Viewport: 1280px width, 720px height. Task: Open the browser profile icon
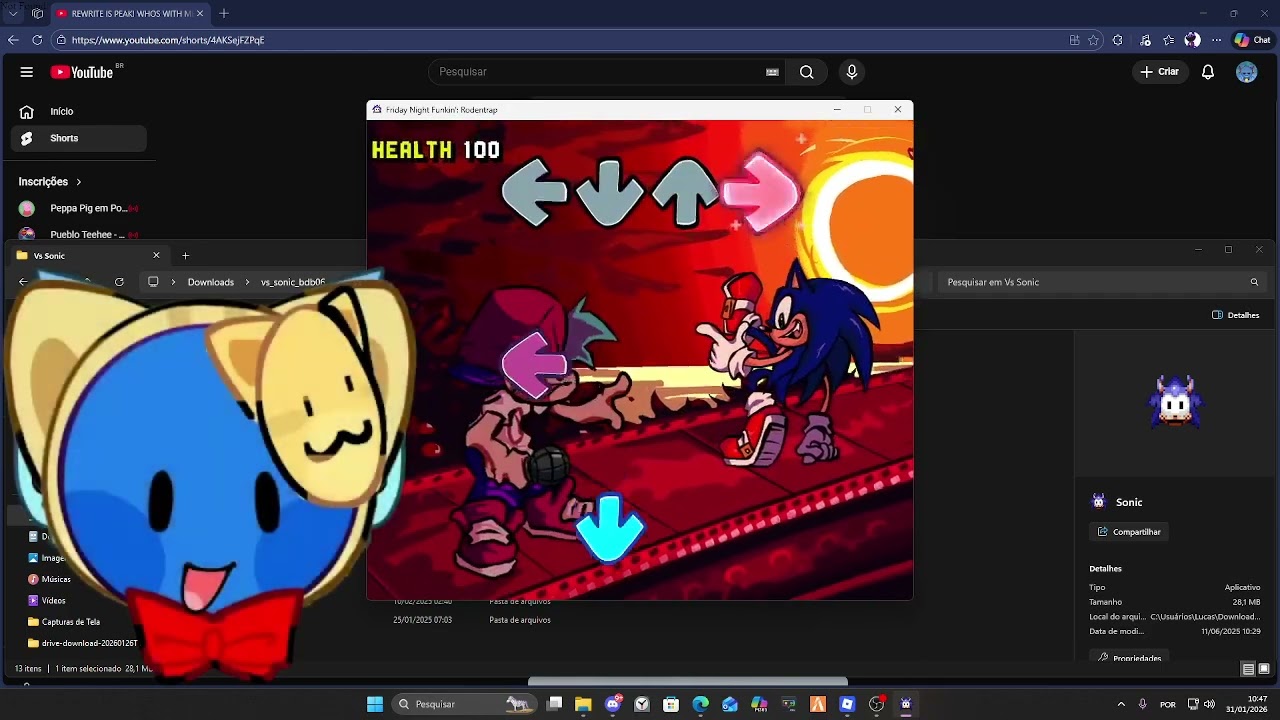(1192, 40)
